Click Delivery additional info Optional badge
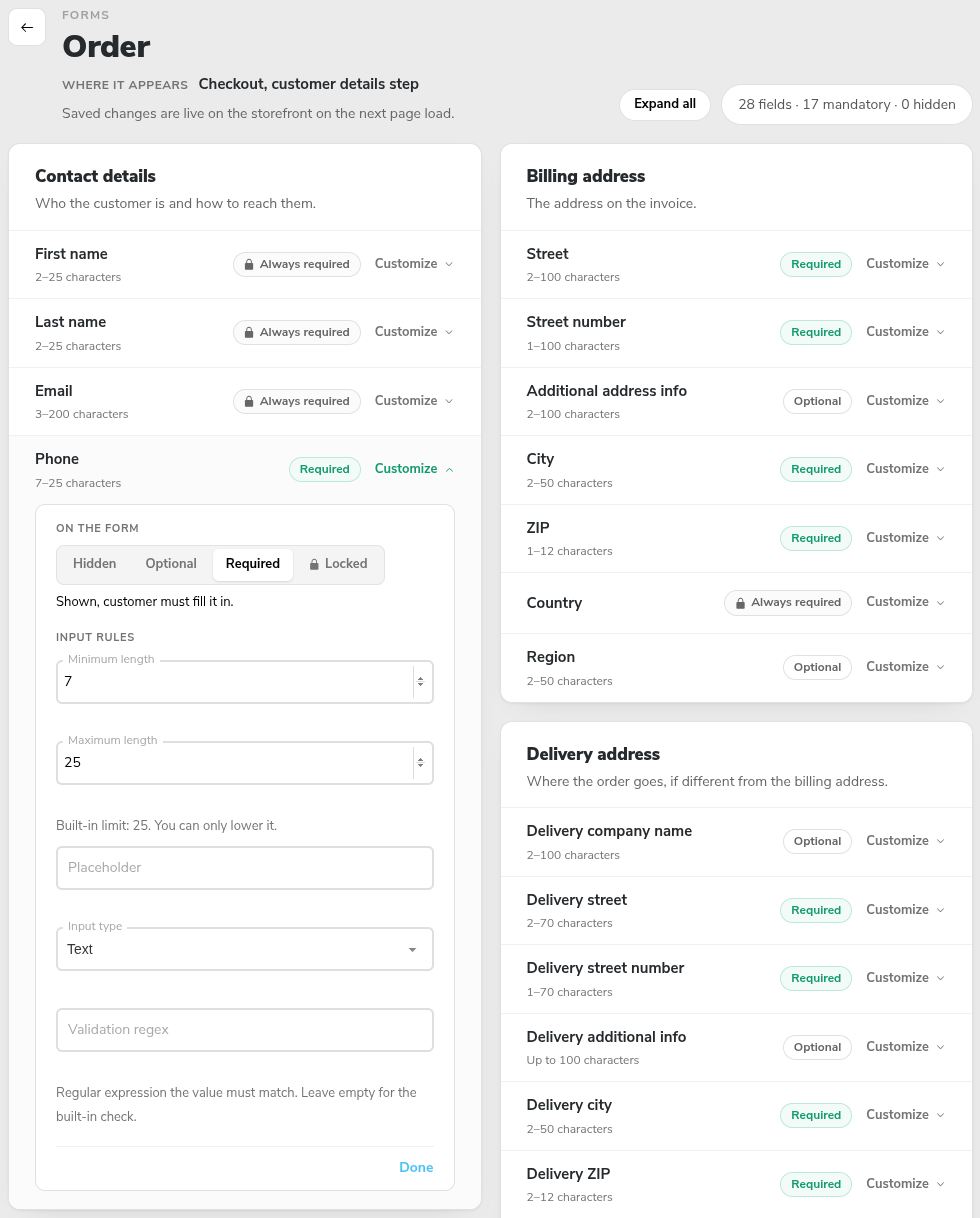Screen dimensions: 980x1218 coord(817,1047)
